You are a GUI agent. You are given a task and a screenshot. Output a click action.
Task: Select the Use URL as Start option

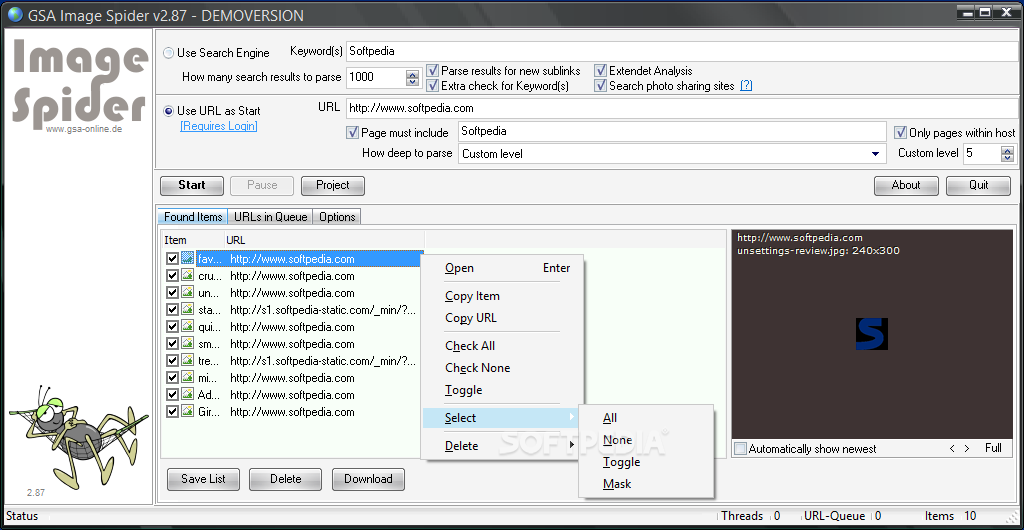168,111
